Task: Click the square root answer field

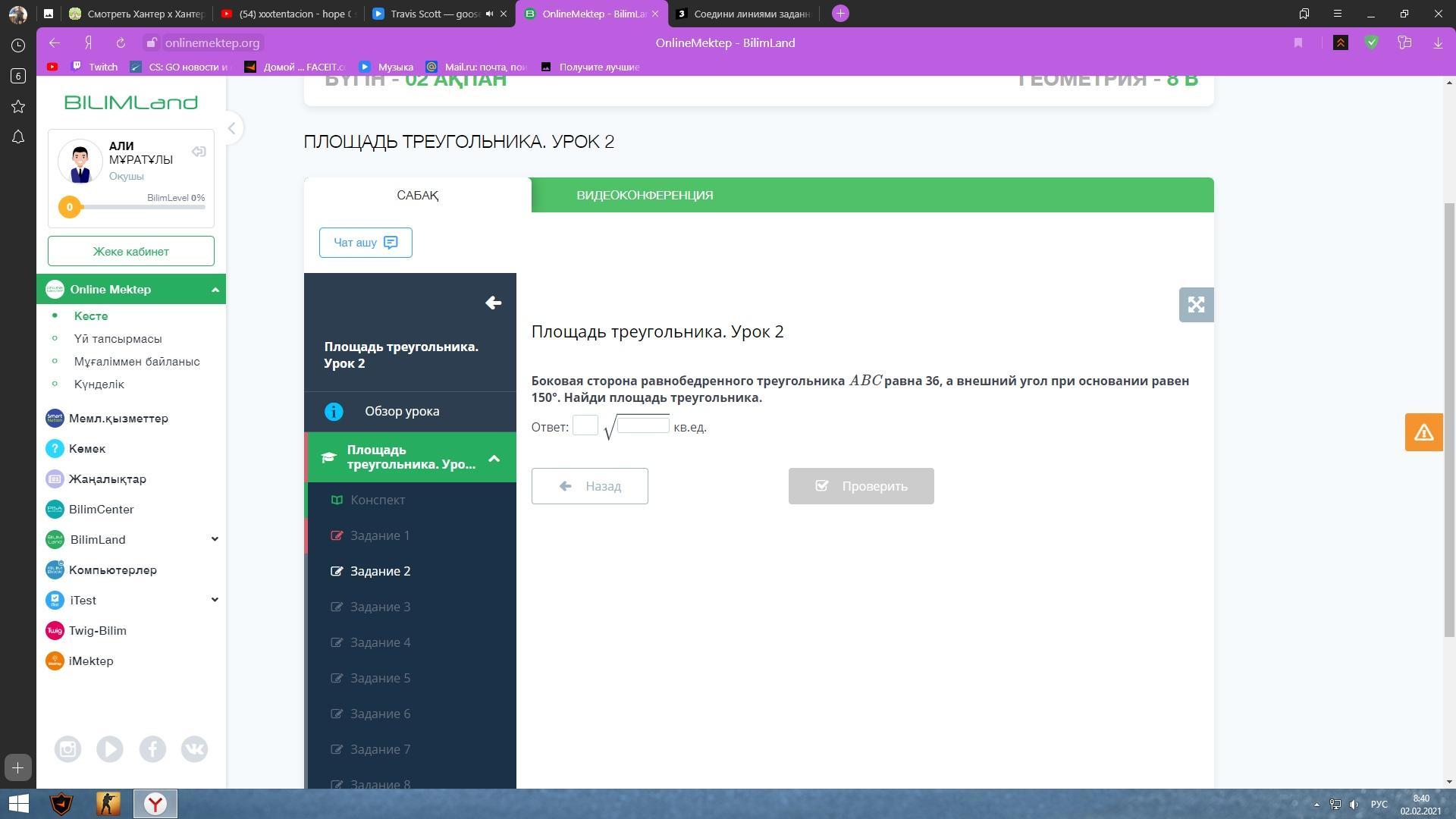Action: coord(643,425)
